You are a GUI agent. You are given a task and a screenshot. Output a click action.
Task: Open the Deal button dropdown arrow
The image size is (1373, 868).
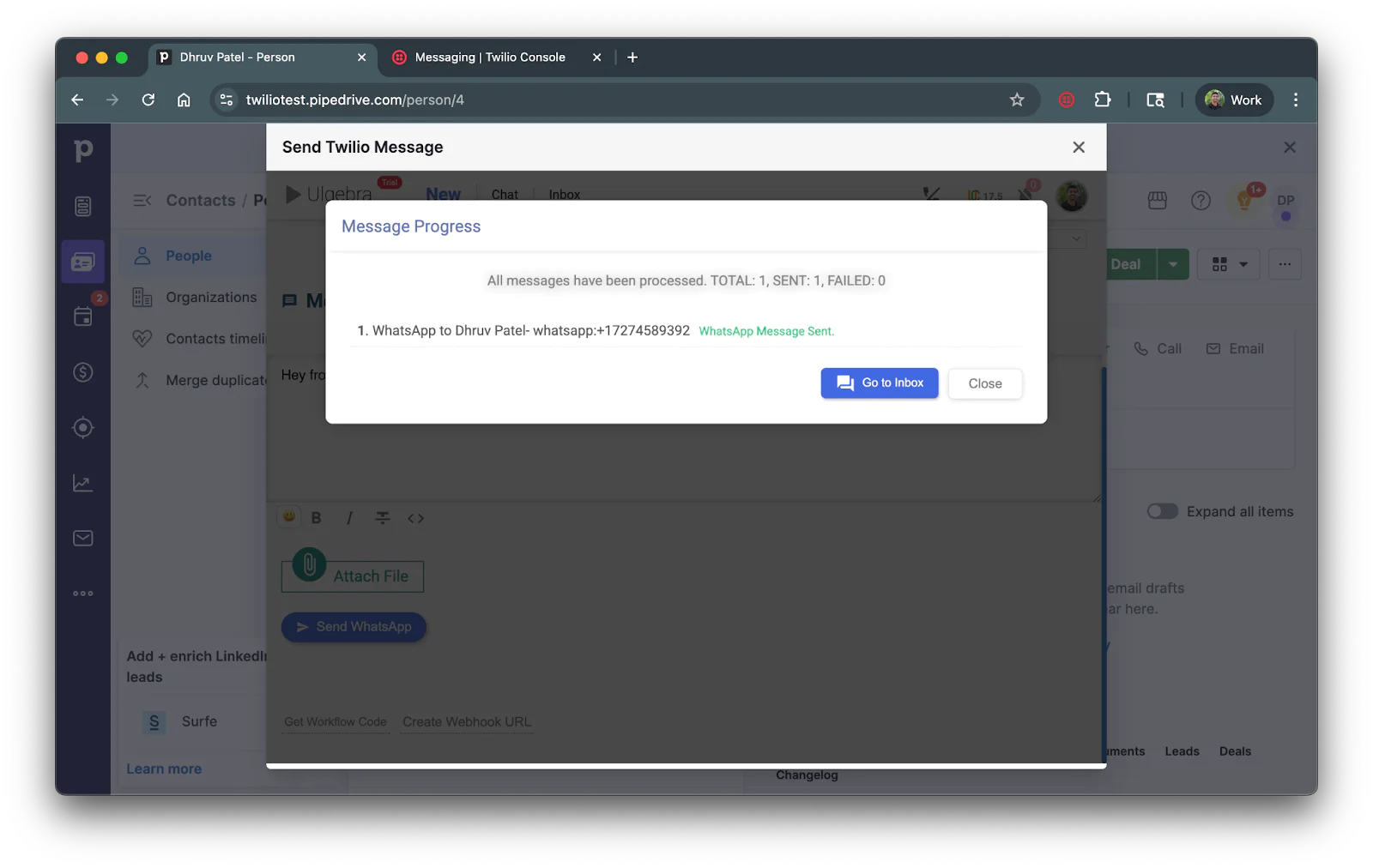click(x=1172, y=264)
